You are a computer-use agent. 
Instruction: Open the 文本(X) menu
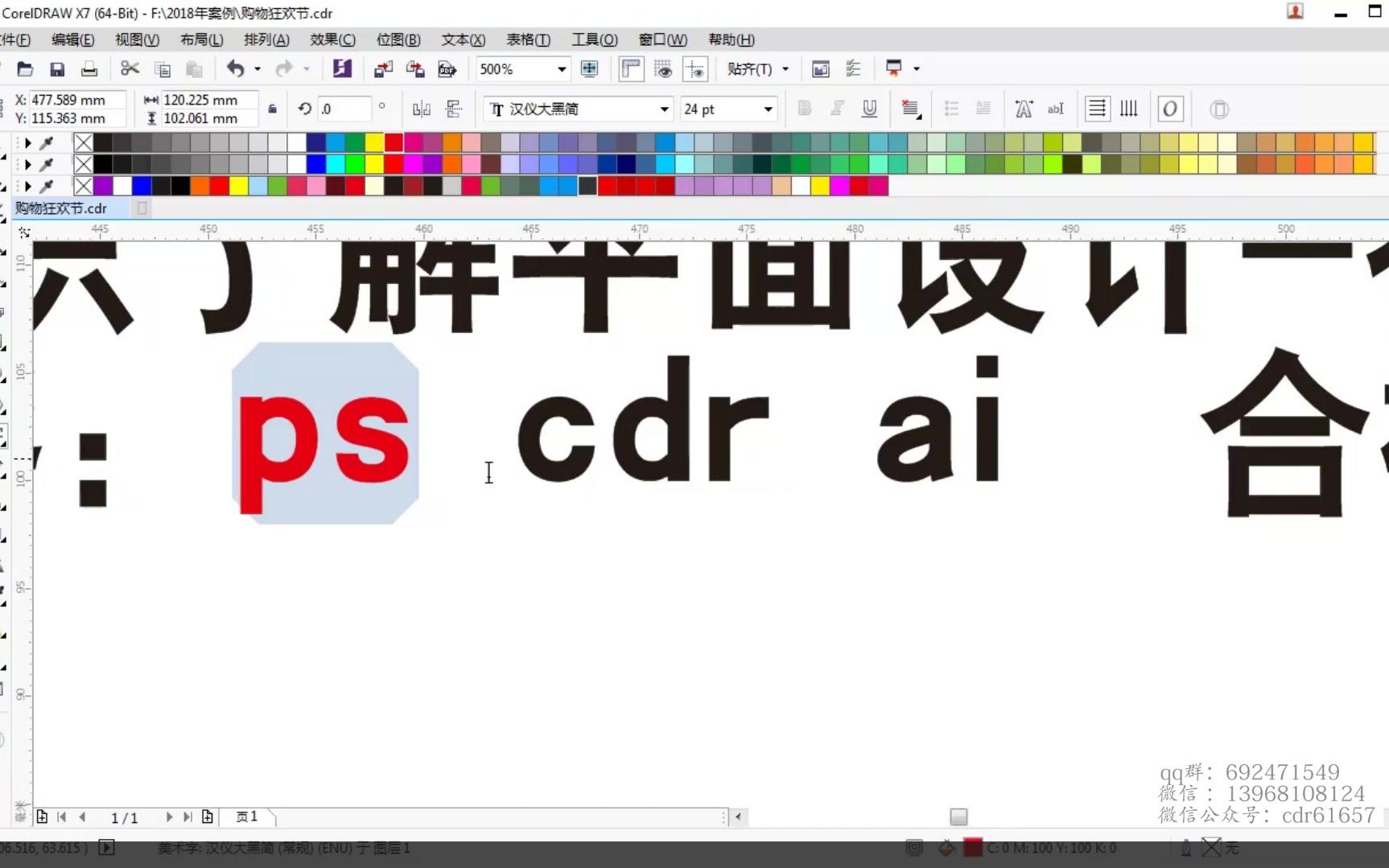(463, 39)
